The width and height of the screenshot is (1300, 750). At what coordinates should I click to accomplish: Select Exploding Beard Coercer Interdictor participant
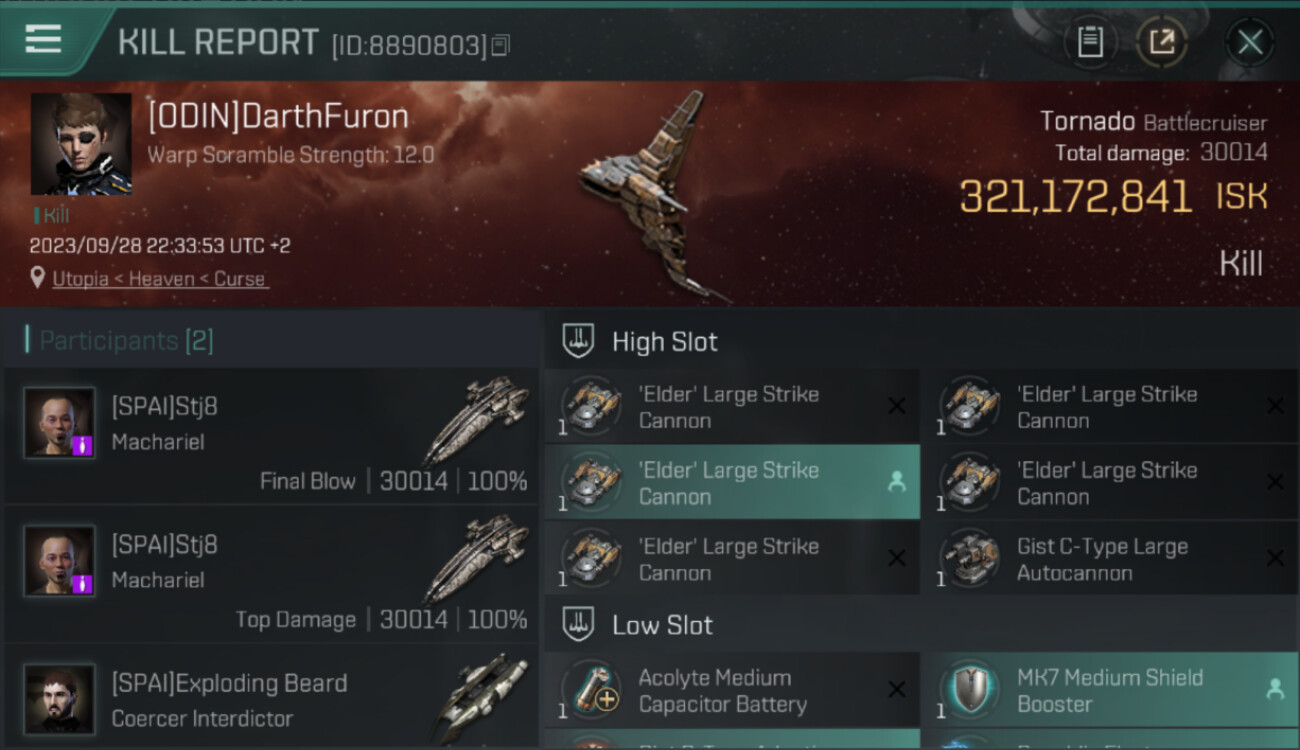point(271,698)
